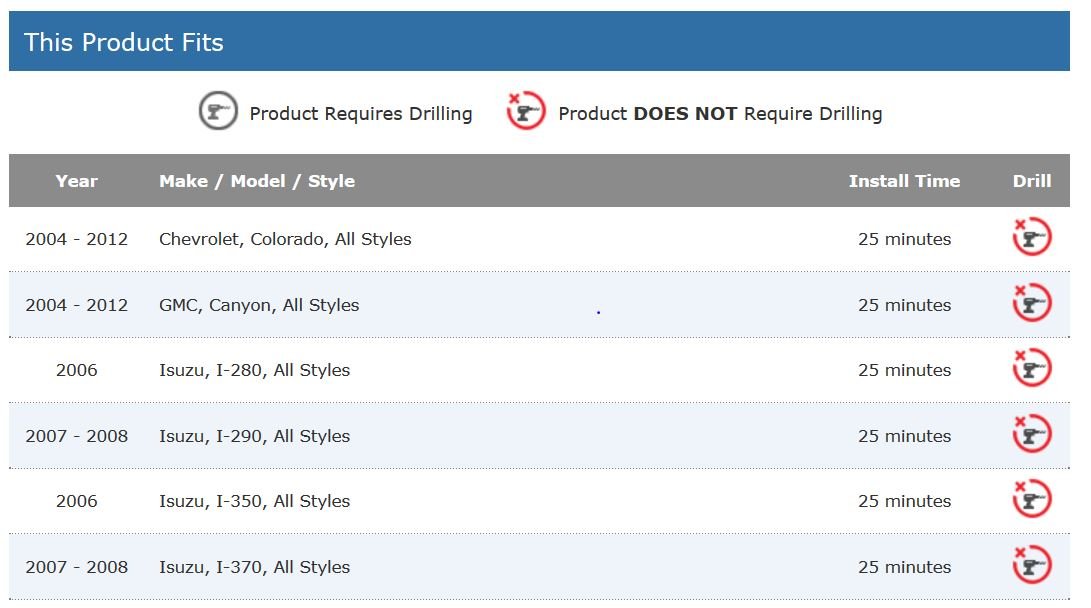Click 2007 - 2008 year for Isuzu I-290

77,436
